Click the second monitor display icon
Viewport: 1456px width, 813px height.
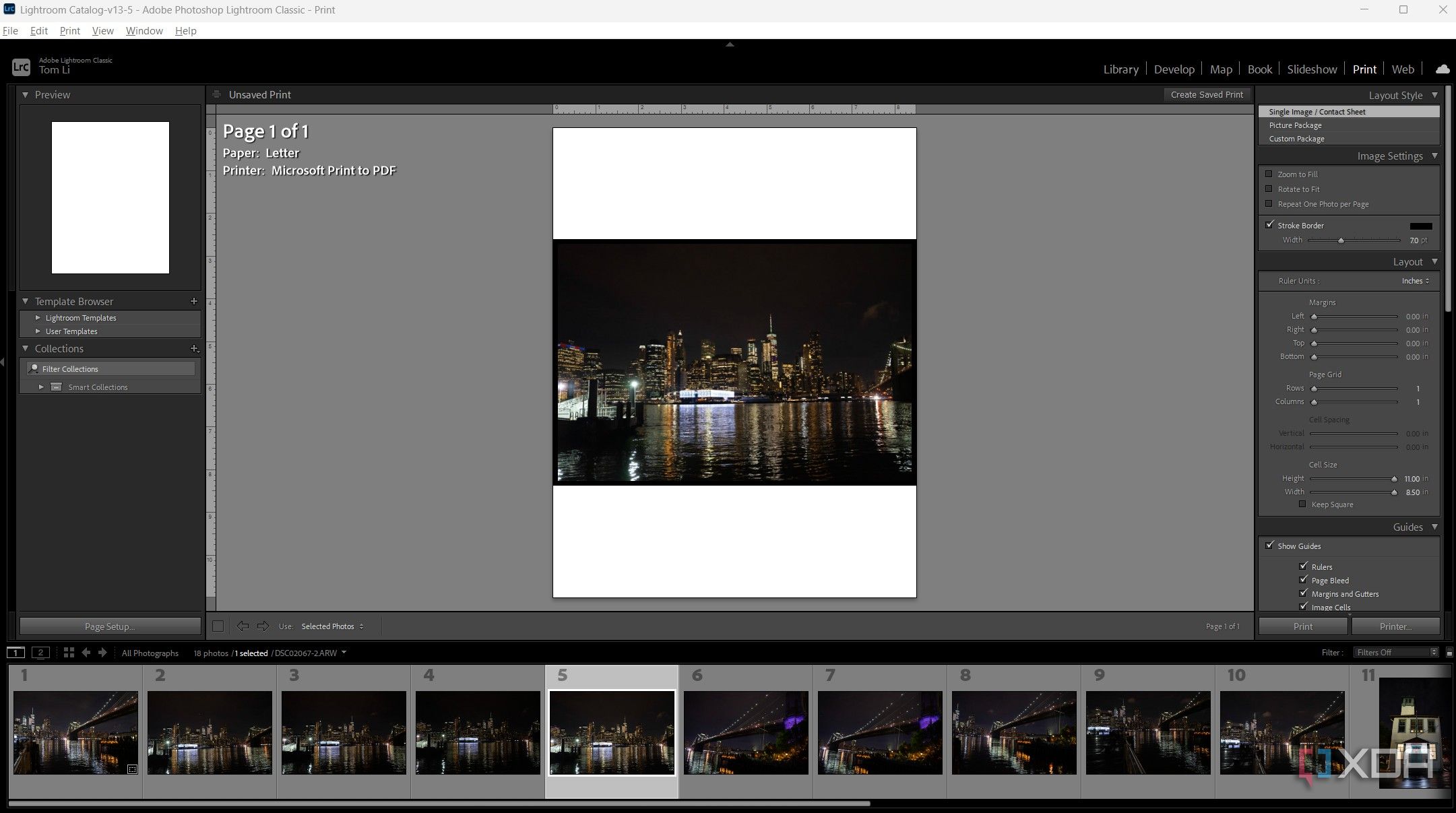(x=40, y=652)
